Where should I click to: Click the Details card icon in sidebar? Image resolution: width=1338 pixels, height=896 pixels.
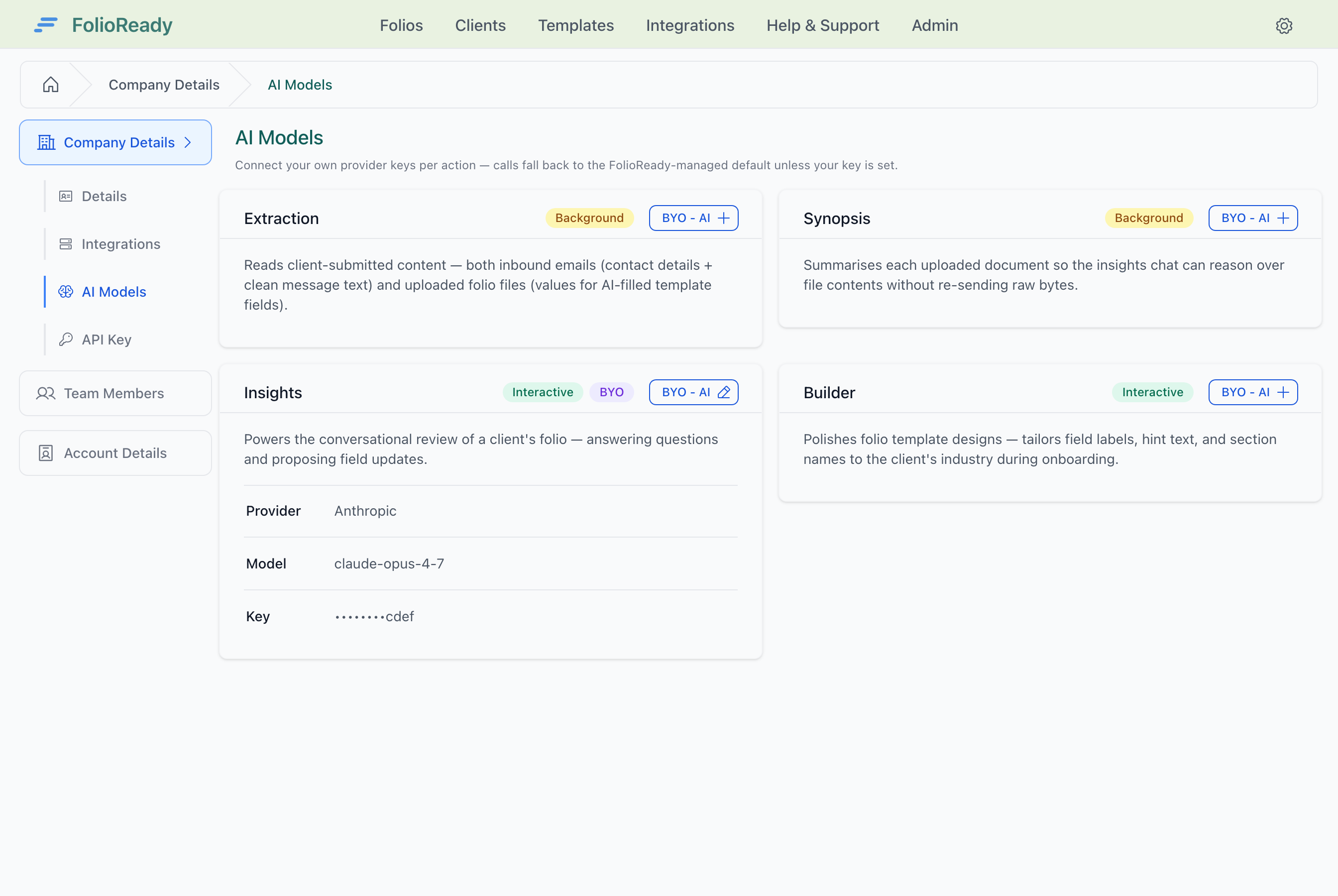click(66, 197)
